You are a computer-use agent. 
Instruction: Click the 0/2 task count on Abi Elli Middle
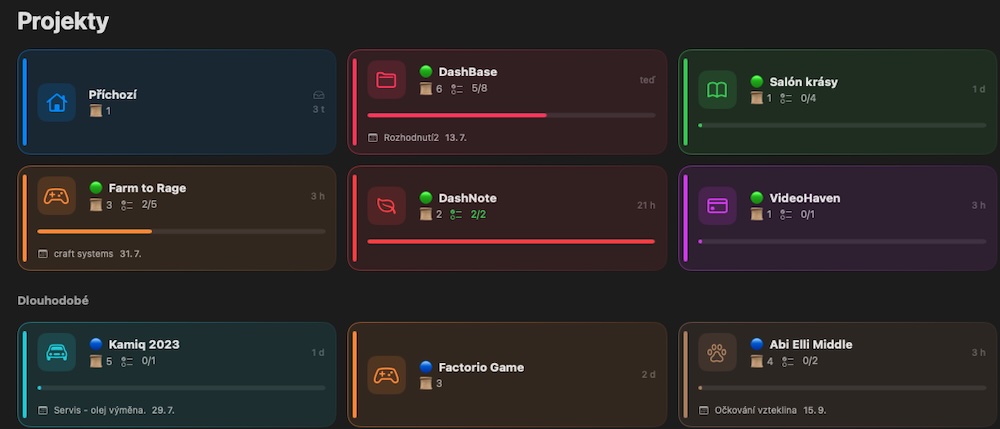point(809,361)
